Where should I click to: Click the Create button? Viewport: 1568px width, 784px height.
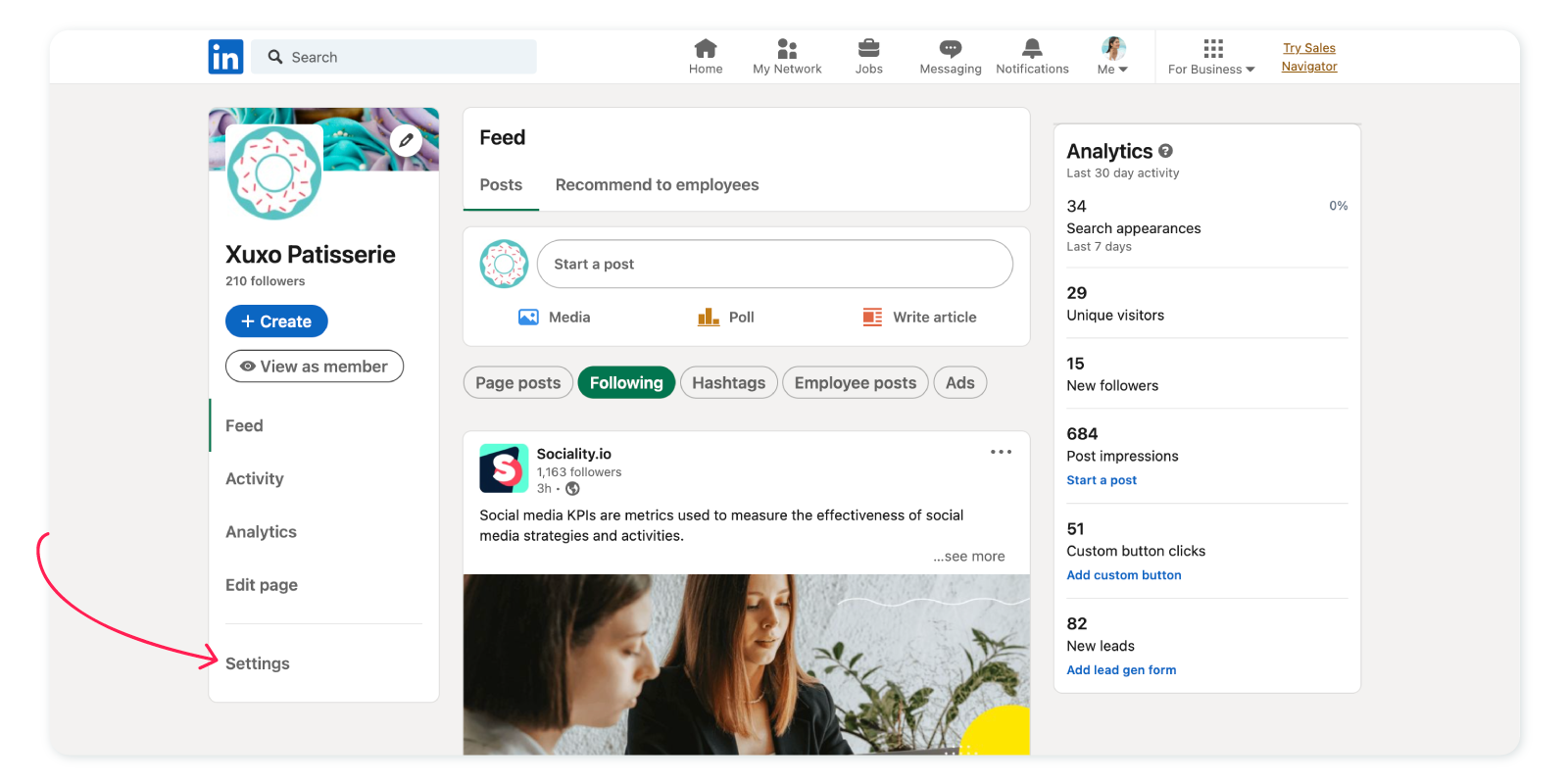[276, 321]
